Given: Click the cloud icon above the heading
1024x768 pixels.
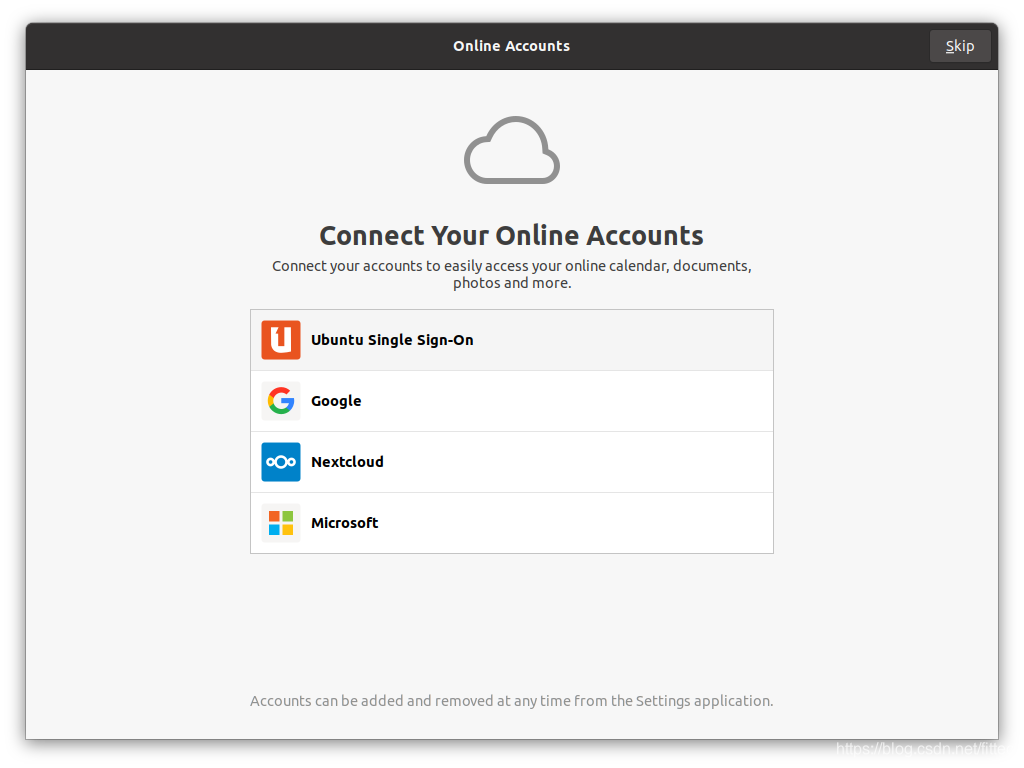Looking at the screenshot, I should 512,150.
